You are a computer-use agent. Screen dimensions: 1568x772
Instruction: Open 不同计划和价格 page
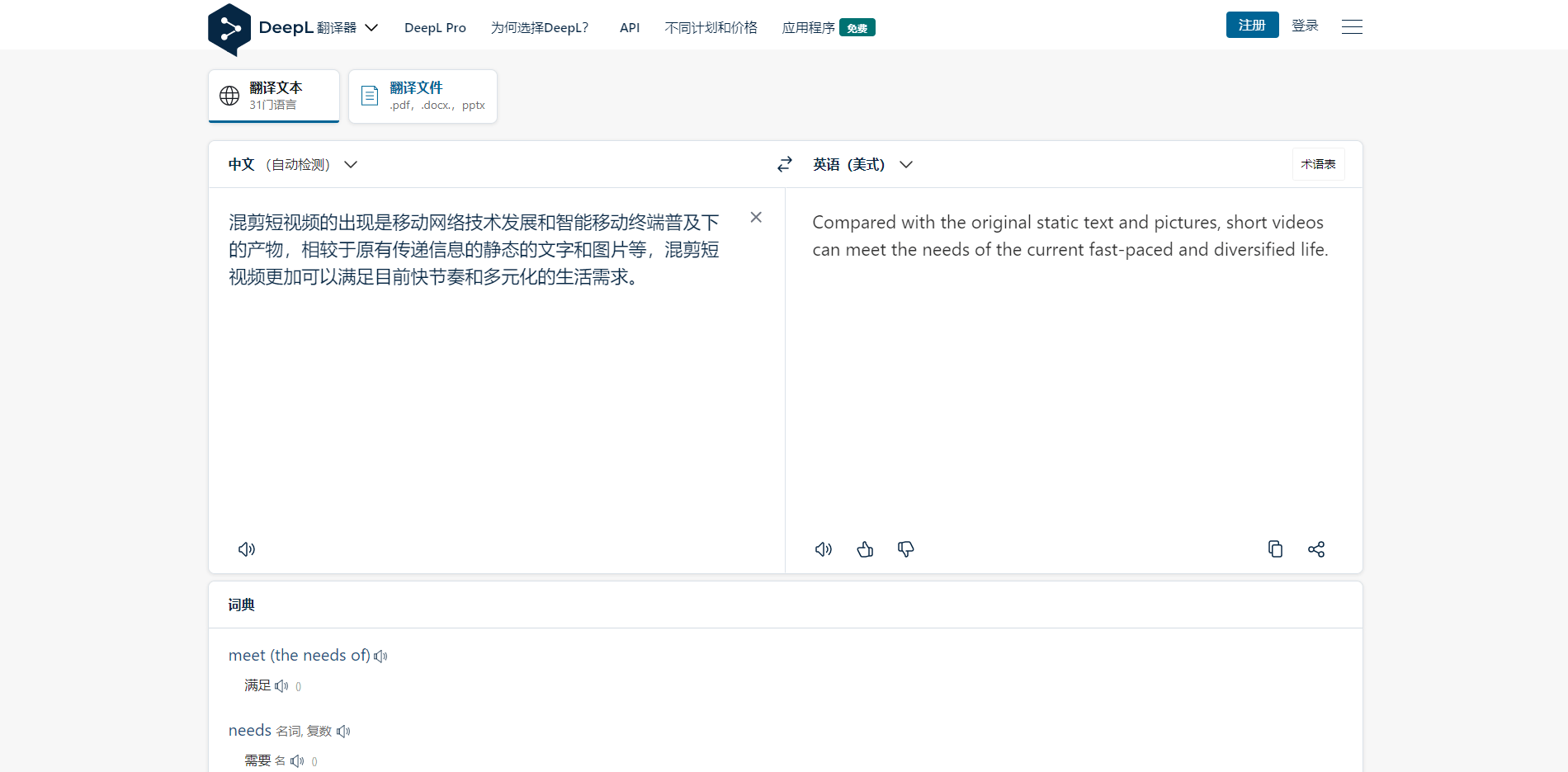click(711, 28)
